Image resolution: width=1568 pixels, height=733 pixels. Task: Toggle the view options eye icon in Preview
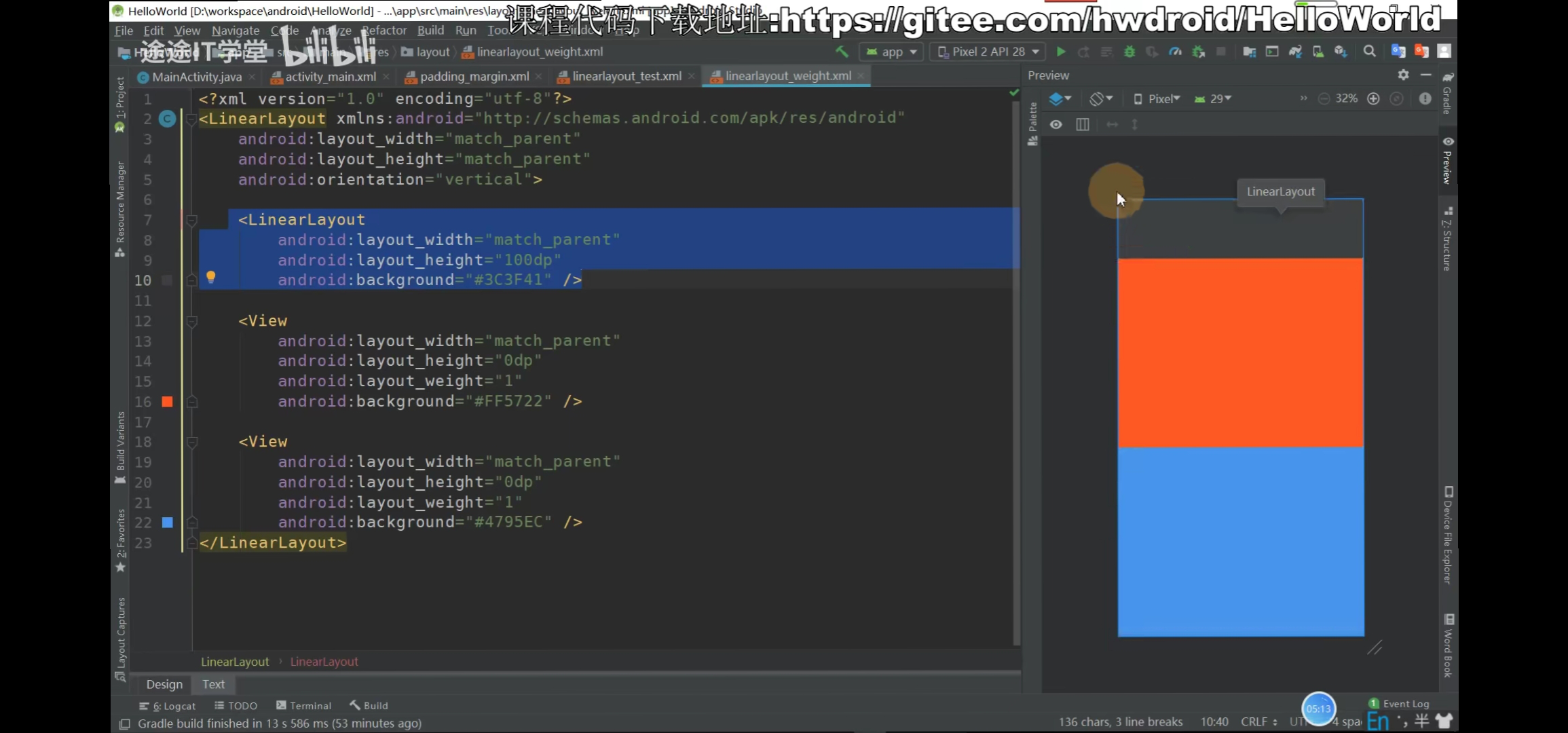1056,125
